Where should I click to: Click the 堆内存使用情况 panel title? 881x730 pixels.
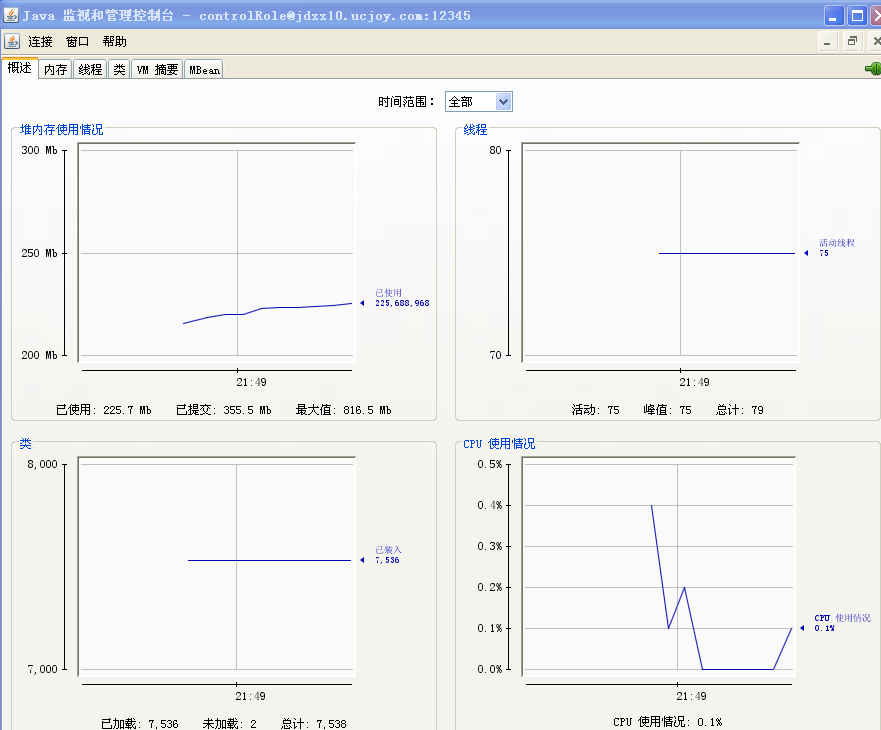point(62,130)
